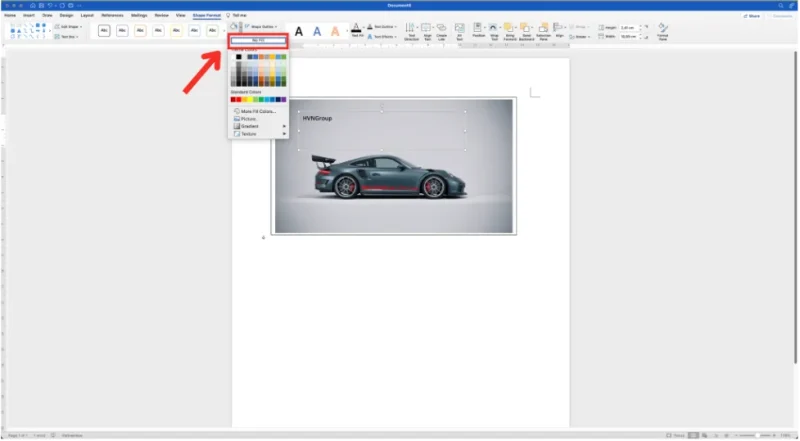Screen dimensions: 800x441
Task: Pick the purple standard color swatch
Action: point(284,100)
